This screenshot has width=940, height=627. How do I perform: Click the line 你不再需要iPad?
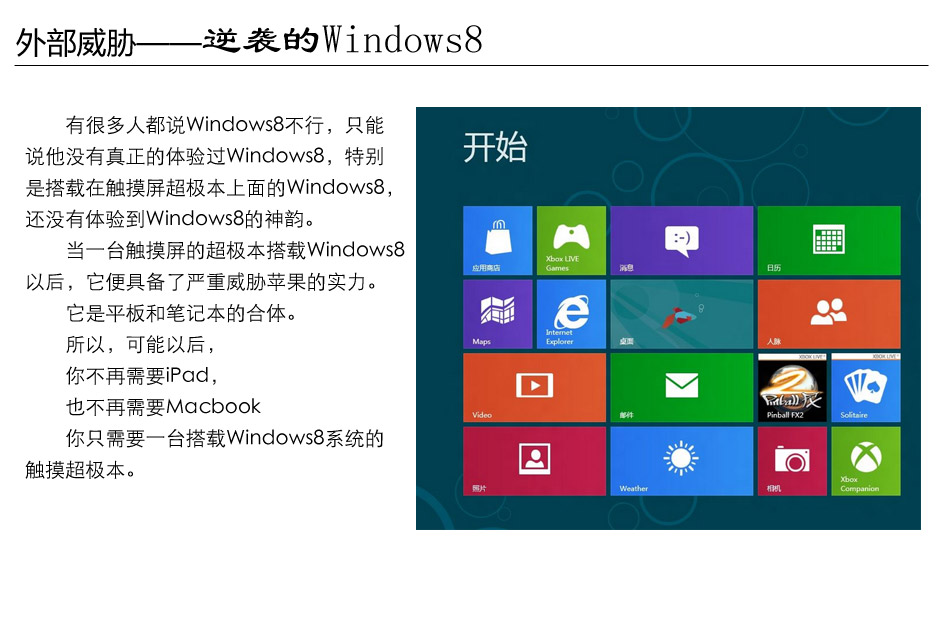142,376
